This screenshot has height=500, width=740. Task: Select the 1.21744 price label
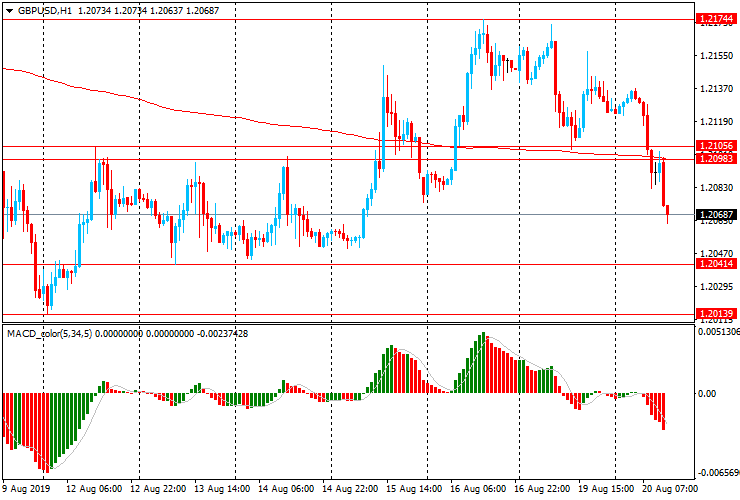pos(717,19)
